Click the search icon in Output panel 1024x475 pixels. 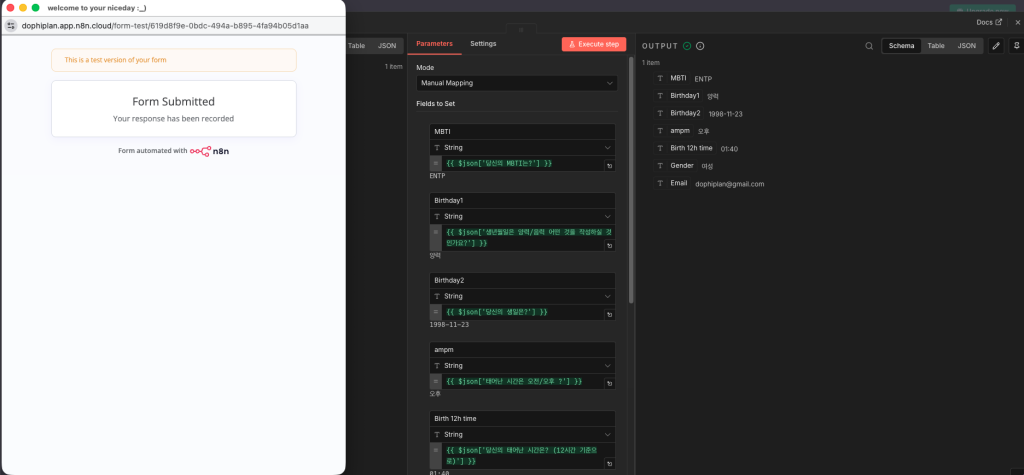click(869, 46)
